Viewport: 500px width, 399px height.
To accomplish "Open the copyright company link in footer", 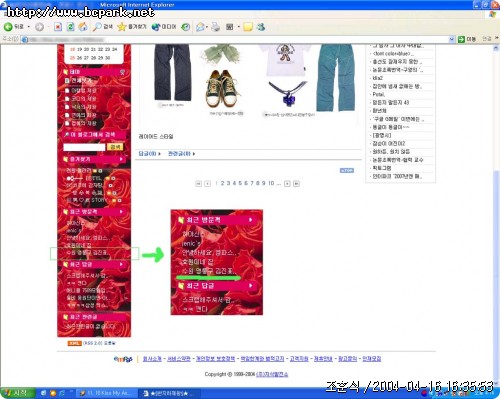I will pos(272,374).
